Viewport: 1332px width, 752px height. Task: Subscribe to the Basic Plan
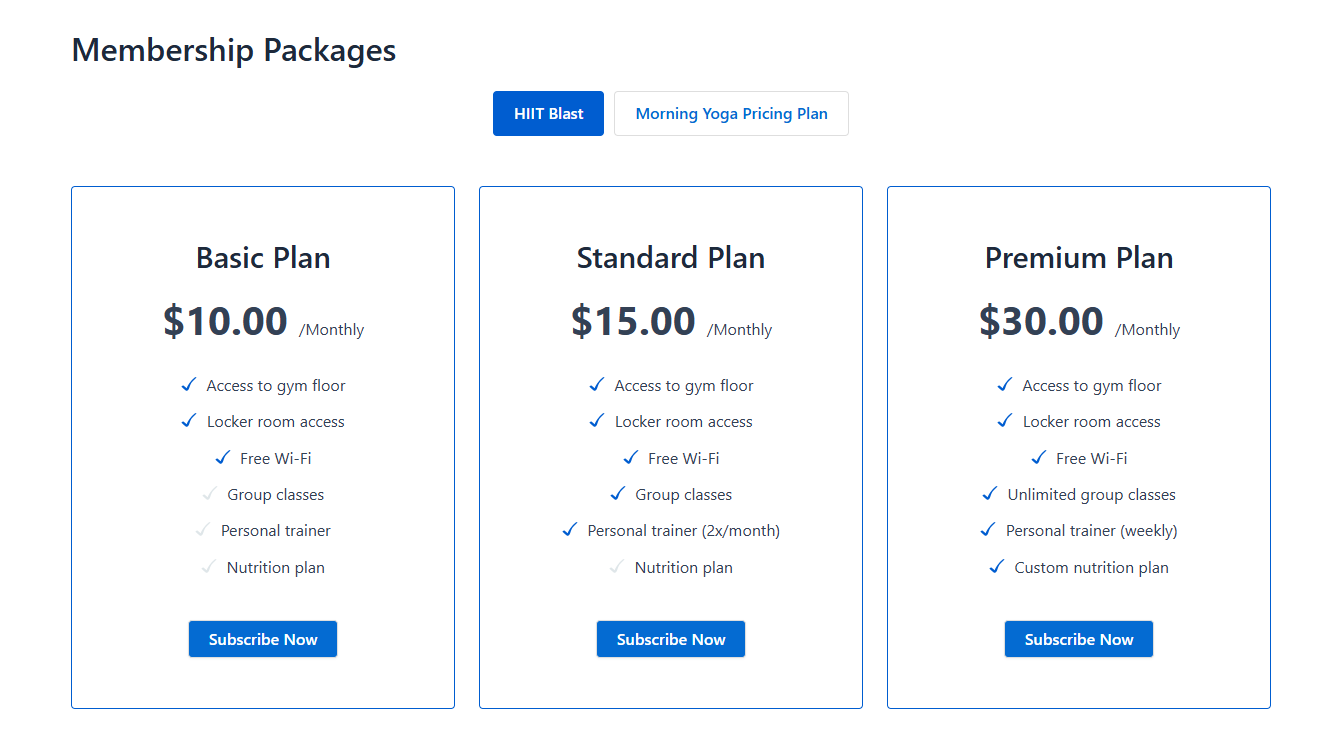(x=263, y=639)
